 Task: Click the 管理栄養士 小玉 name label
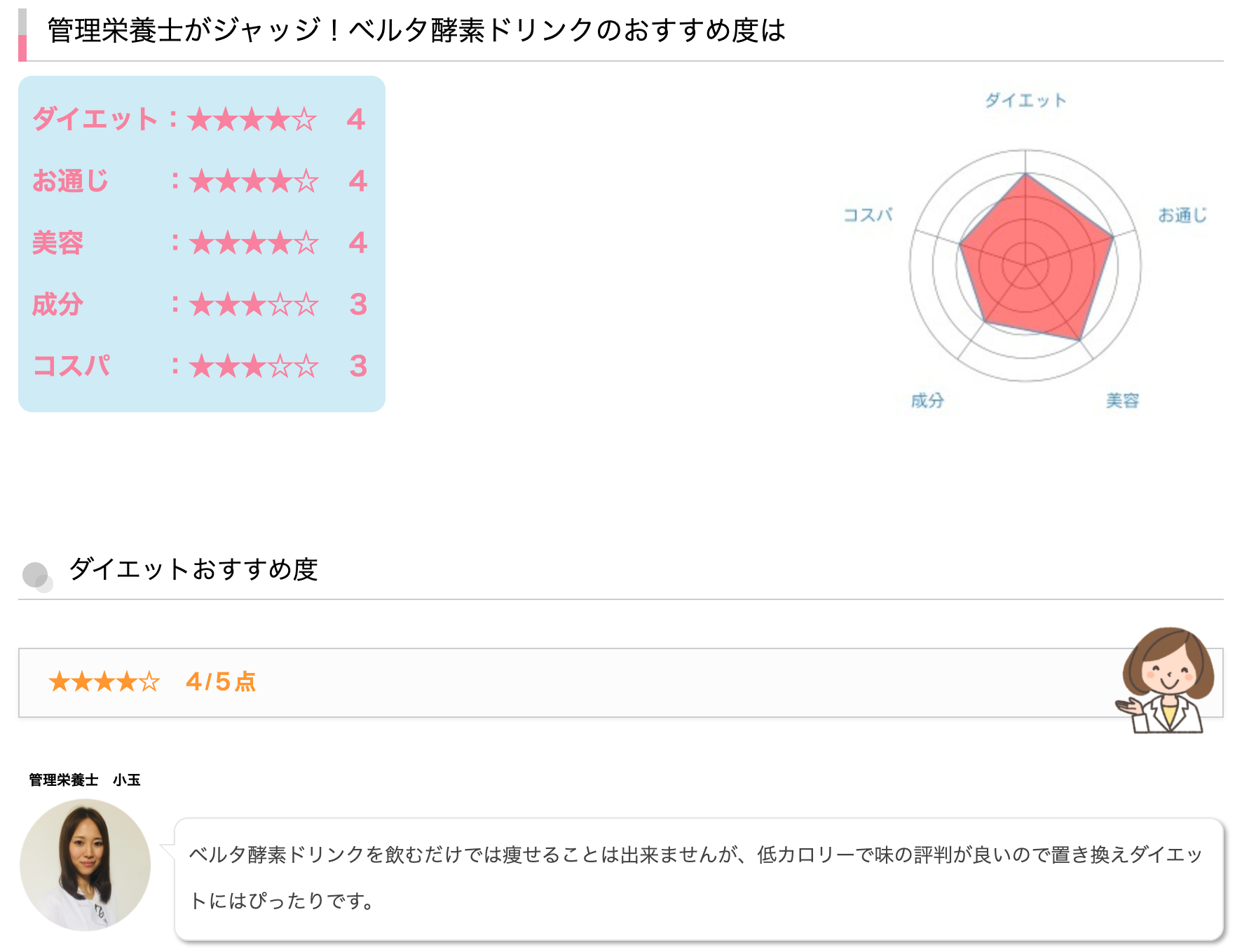tap(85, 780)
